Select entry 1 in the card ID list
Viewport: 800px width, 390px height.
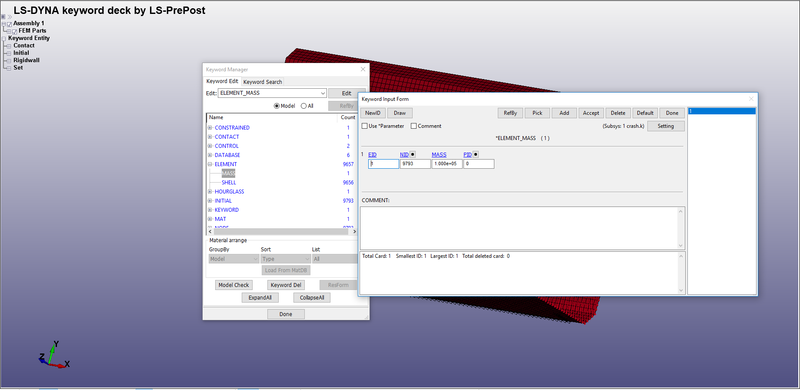pos(721,111)
